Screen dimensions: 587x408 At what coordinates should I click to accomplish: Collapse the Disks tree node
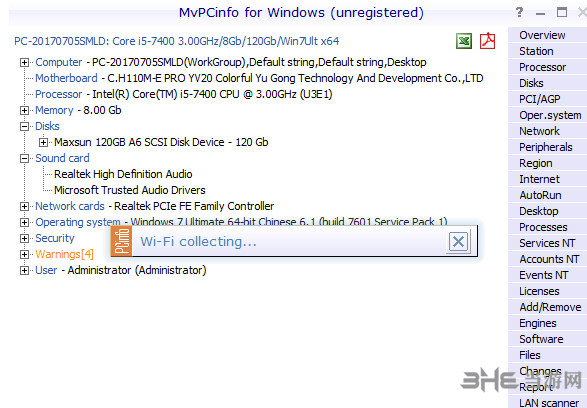pyautogui.click(x=24, y=127)
